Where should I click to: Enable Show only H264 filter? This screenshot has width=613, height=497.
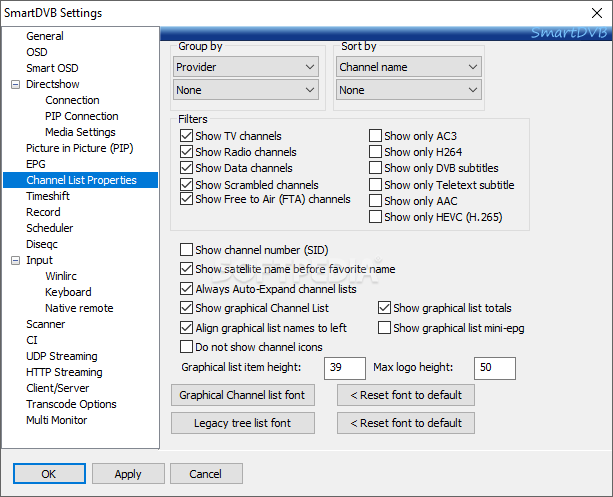[375, 152]
